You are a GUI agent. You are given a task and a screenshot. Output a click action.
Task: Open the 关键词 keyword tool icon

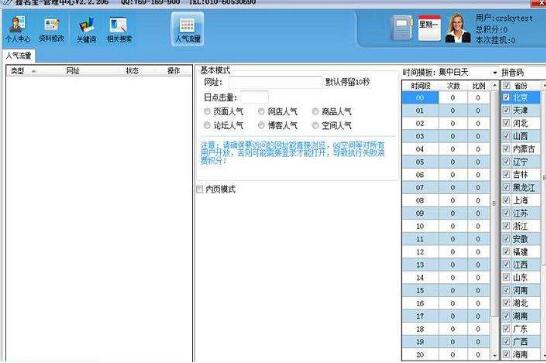[86, 30]
